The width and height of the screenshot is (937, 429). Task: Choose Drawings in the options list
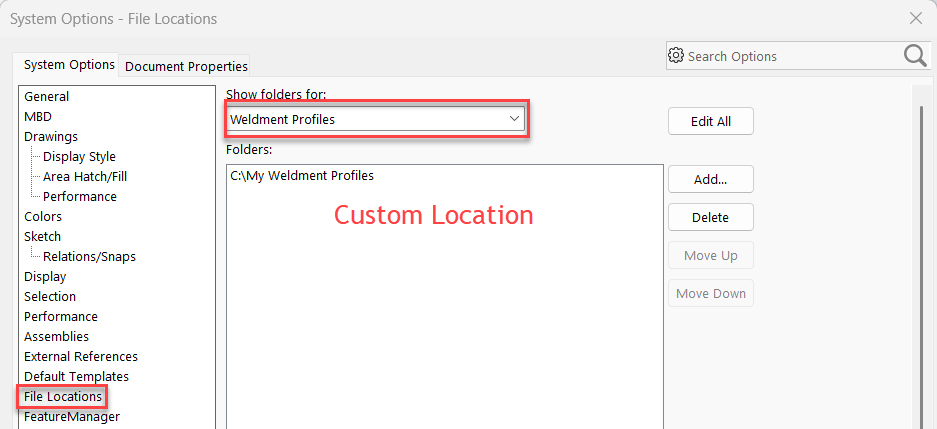tap(51, 137)
